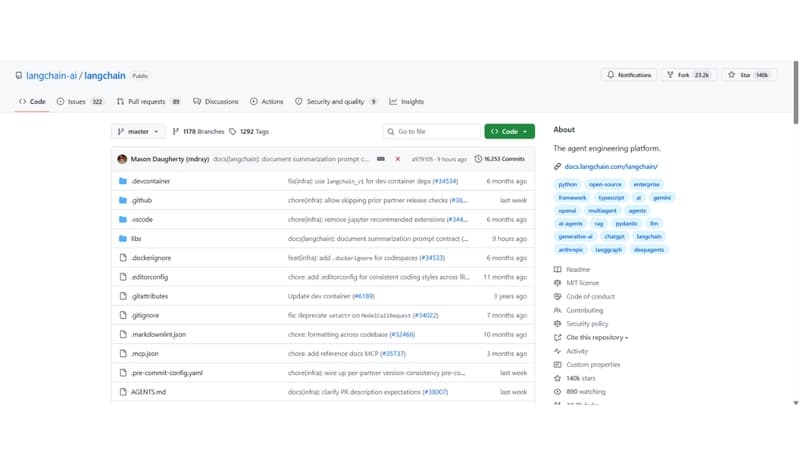Expand Cite this repository menu
Viewport: 800px width, 450px height.
pos(597,337)
